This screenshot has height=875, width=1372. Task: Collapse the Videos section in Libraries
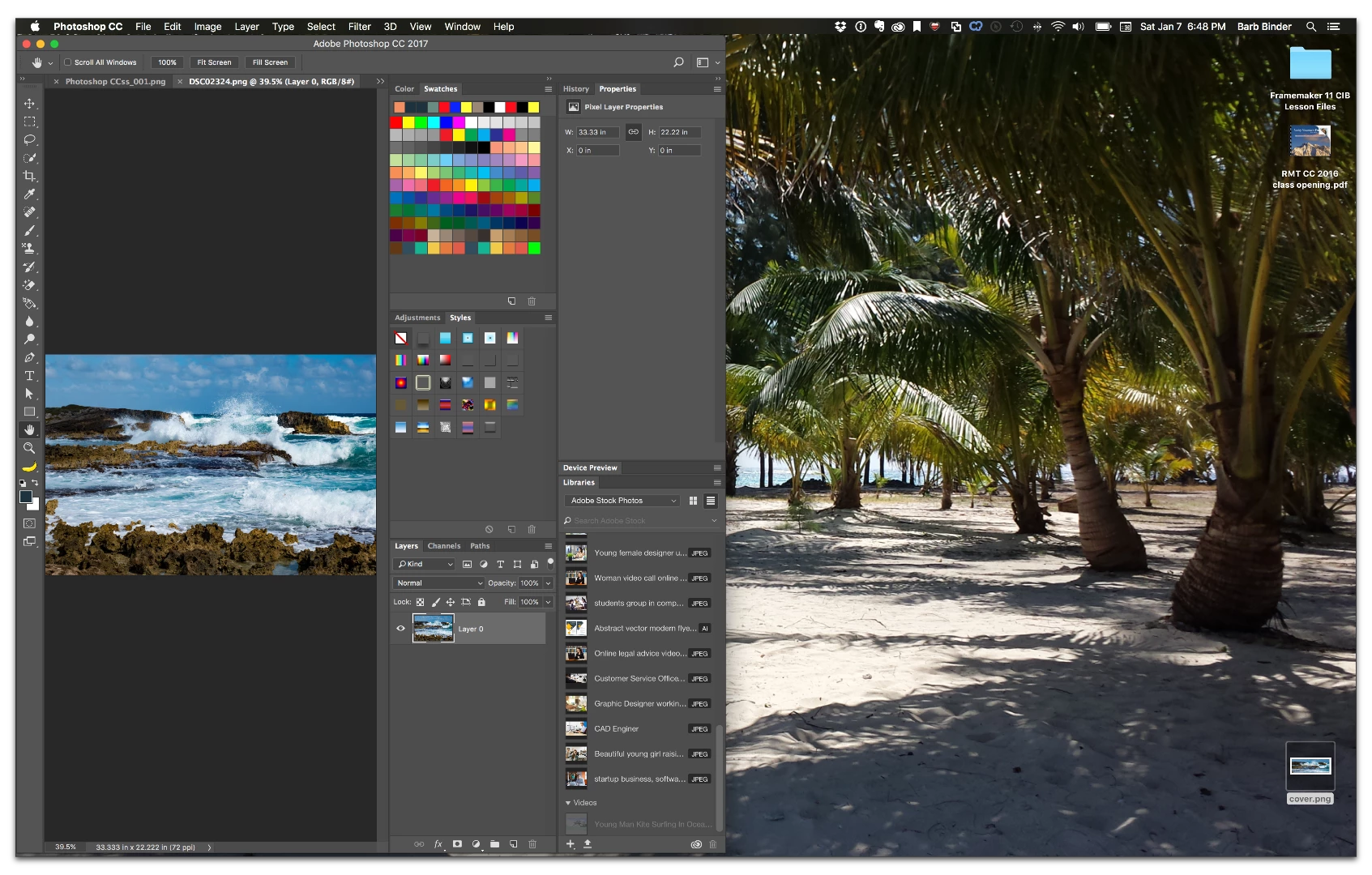568,803
